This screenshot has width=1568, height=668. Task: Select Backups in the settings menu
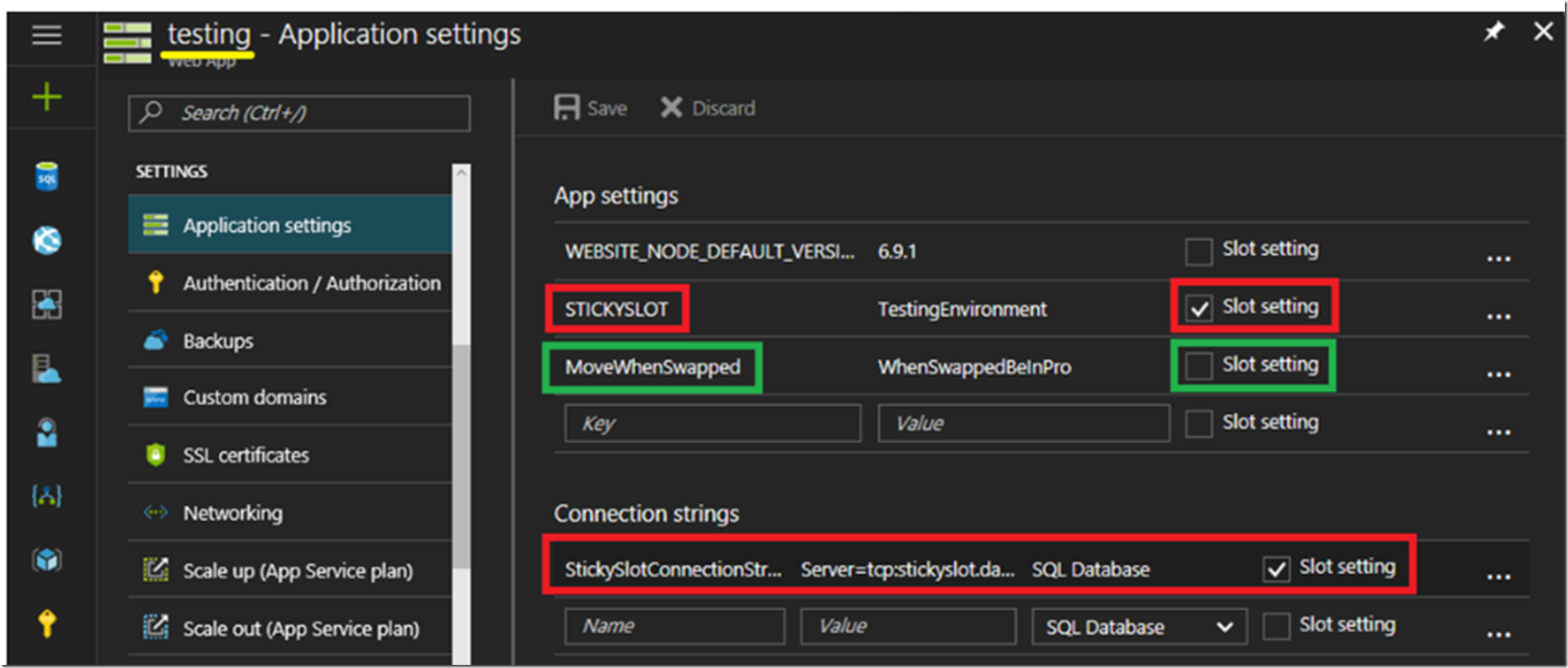(x=218, y=341)
